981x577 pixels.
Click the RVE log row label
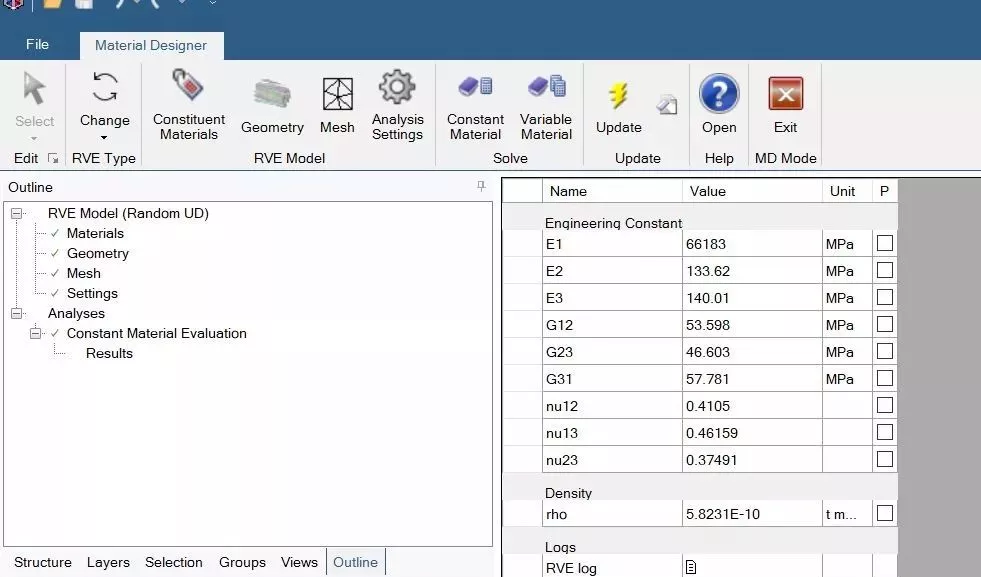pos(571,568)
